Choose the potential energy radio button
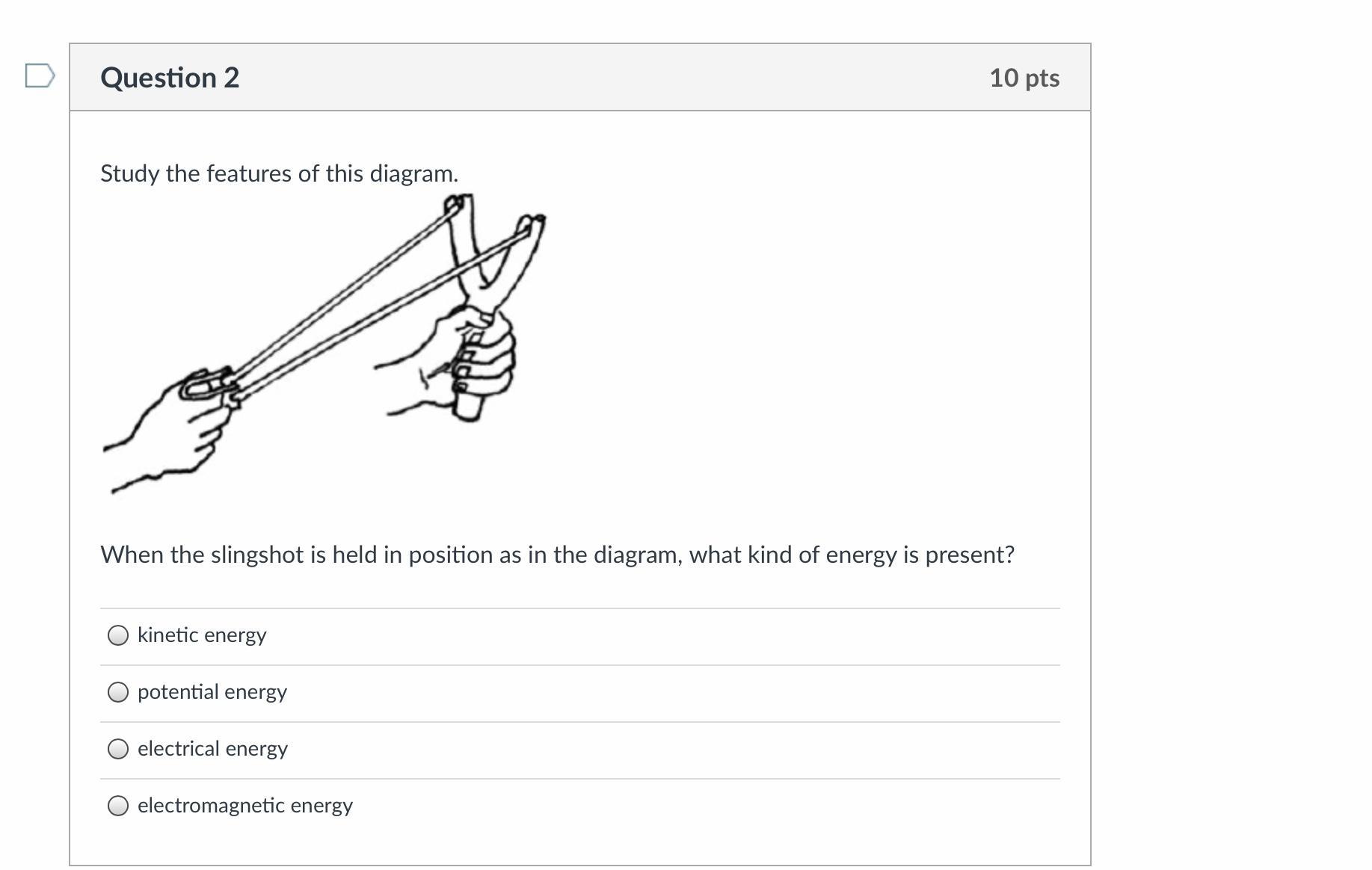The image size is (1372, 870). click(x=118, y=692)
